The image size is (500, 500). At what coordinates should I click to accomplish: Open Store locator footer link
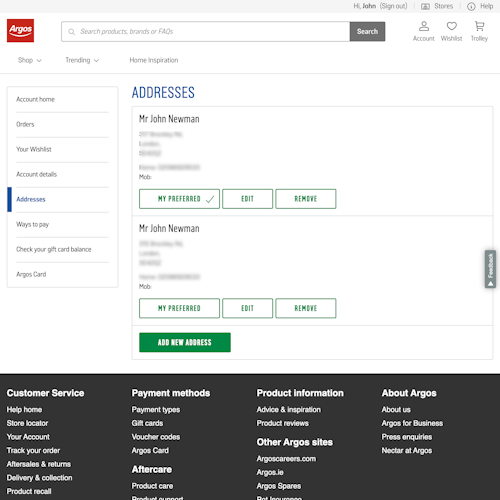[27, 423]
